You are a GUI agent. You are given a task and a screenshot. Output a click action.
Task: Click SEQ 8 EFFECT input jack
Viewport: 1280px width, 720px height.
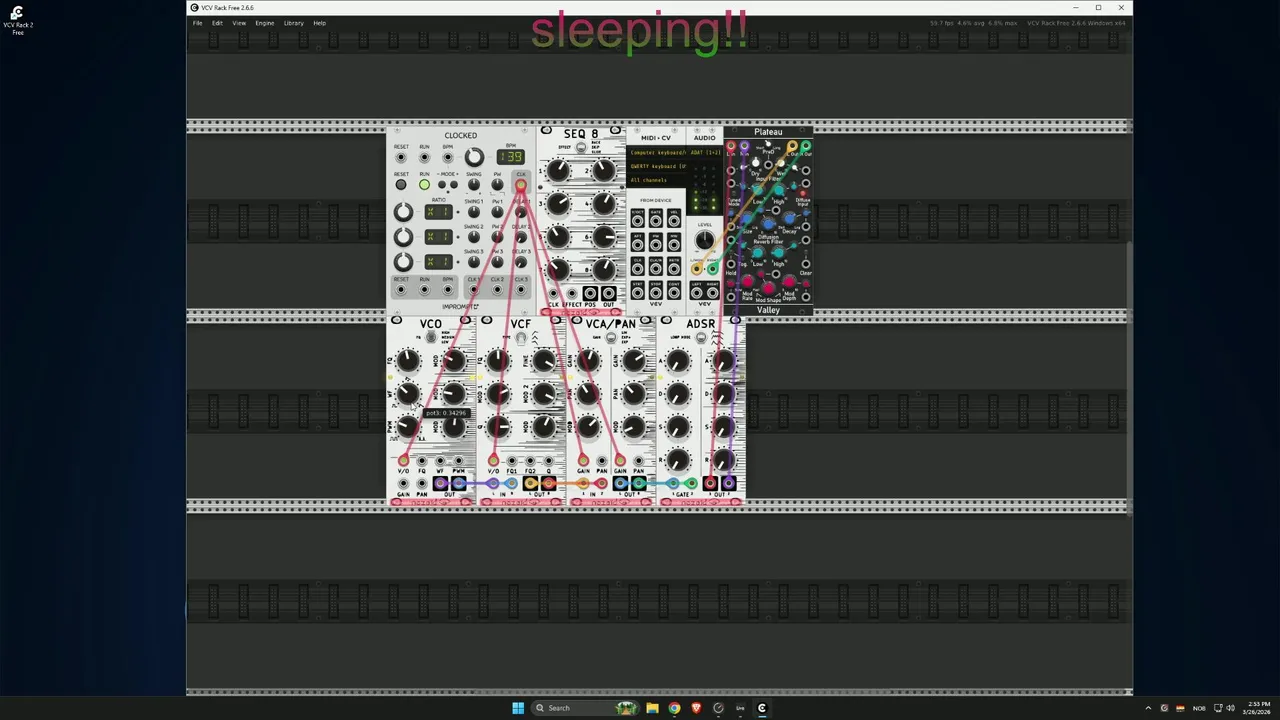click(x=571, y=293)
